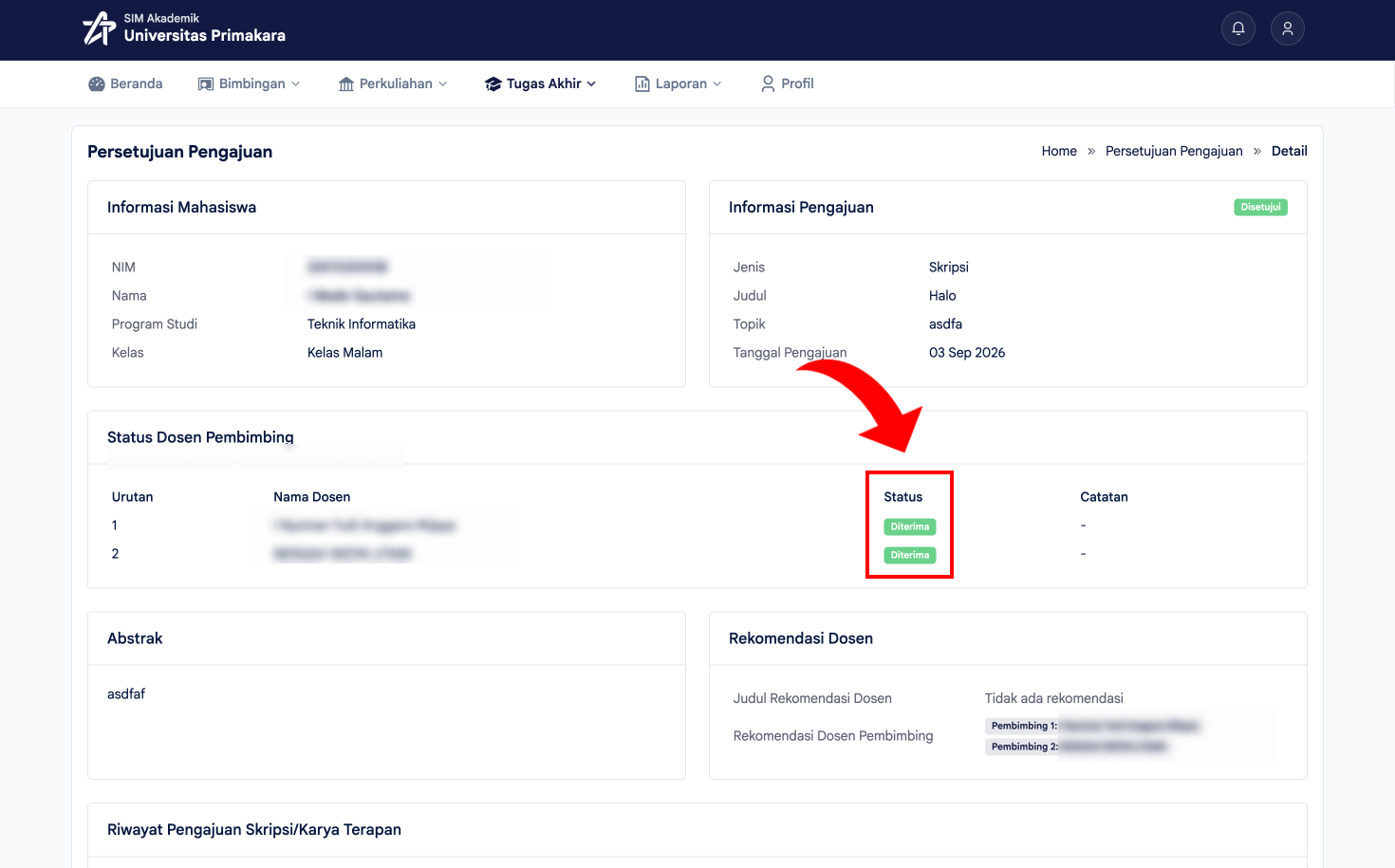Click the 'Kelas Malam' class value
Screen dimensions: 1395x868
(x=345, y=353)
